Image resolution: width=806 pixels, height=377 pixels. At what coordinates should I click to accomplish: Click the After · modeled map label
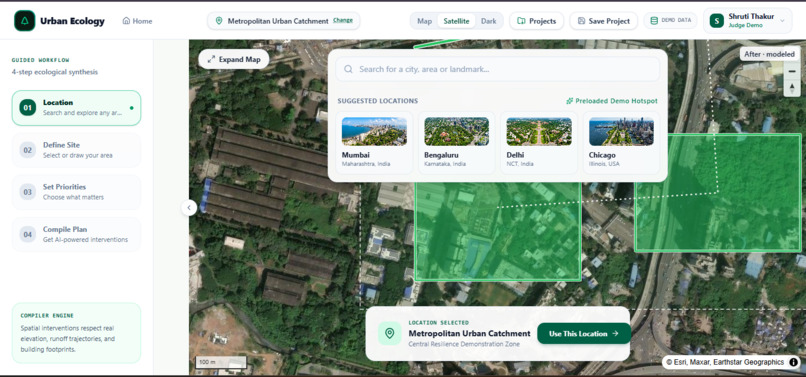(x=769, y=54)
